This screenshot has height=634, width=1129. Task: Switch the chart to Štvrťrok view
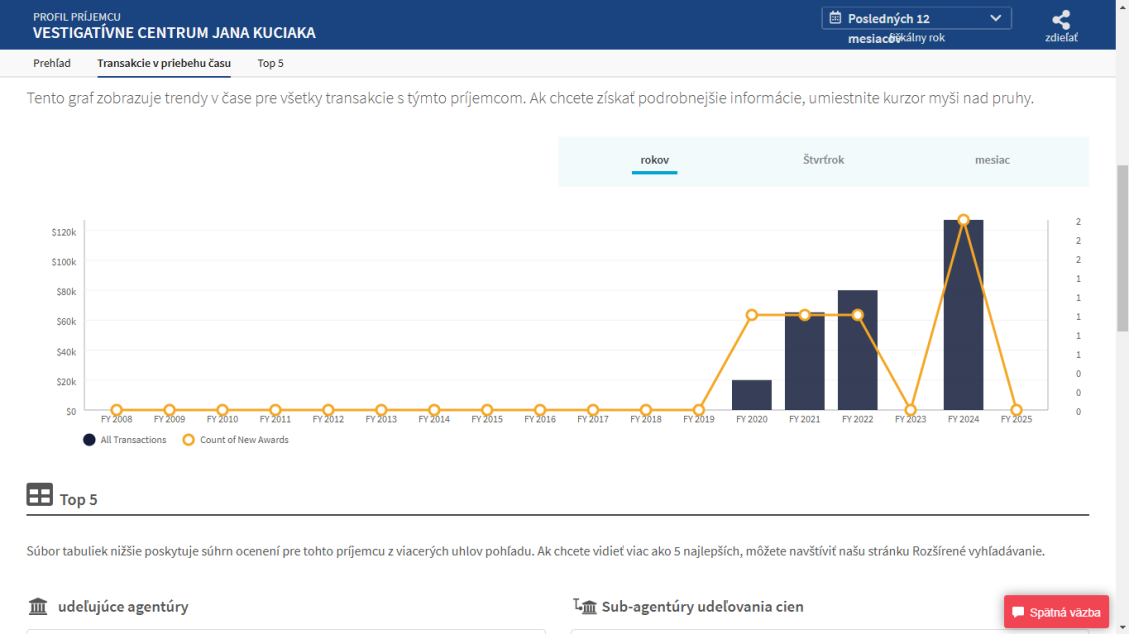824,160
